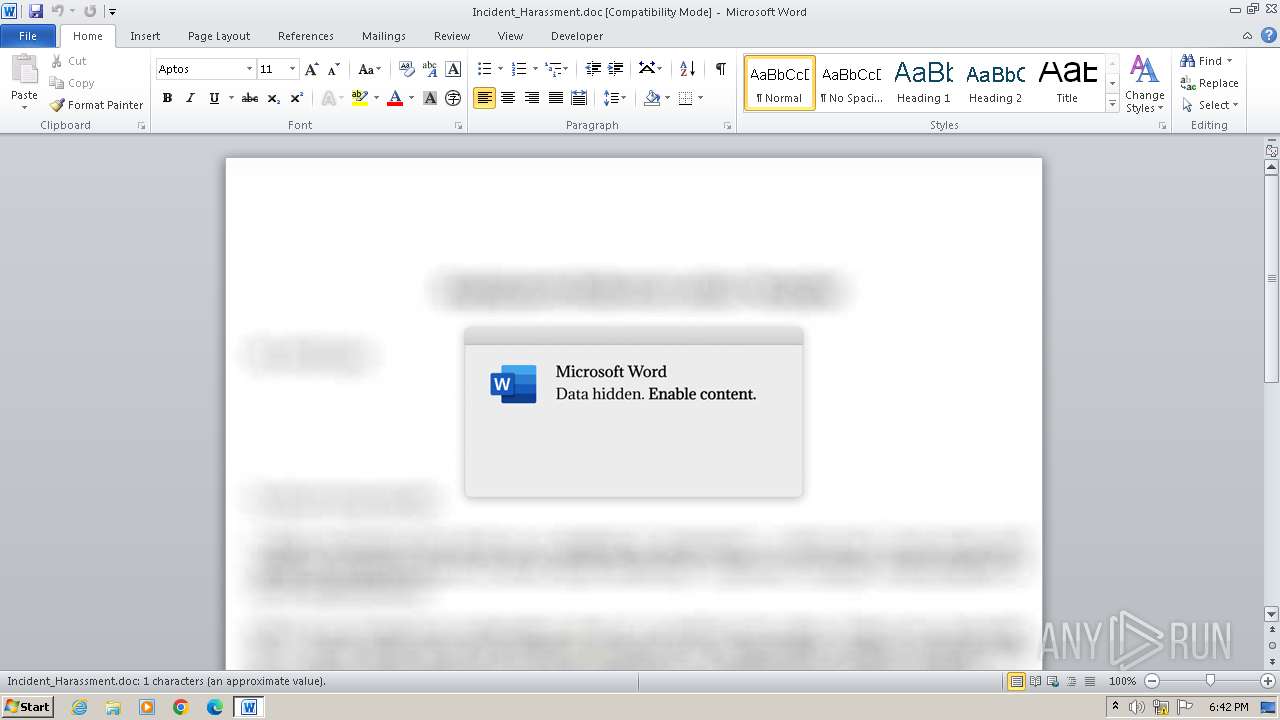1280x720 pixels.
Task: Switch to Print Layout view icon
Action: tap(1016, 681)
